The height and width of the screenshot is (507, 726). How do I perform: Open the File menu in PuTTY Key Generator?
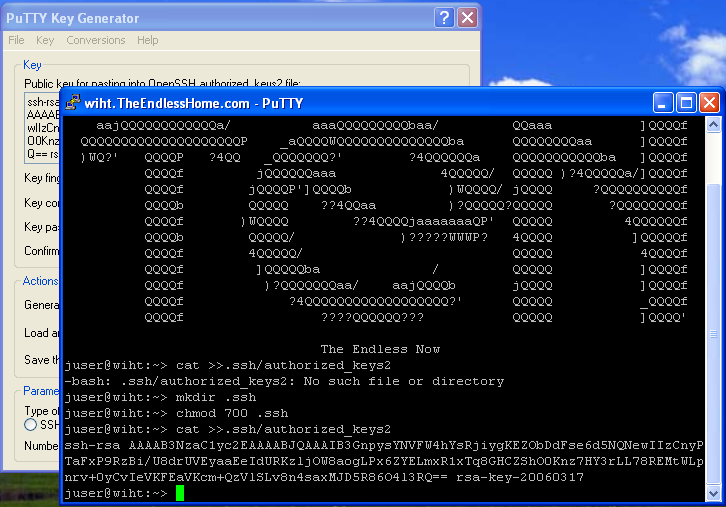click(16, 40)
